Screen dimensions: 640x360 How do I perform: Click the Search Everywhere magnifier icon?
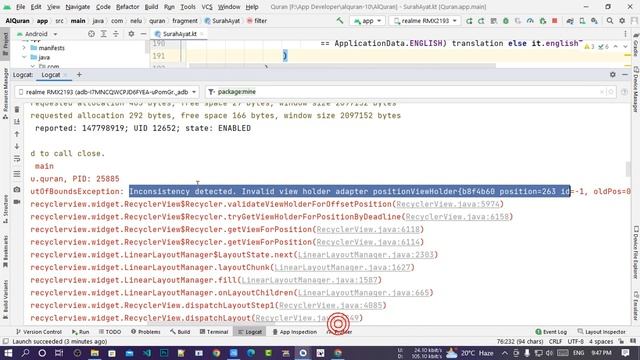(609, 20)
